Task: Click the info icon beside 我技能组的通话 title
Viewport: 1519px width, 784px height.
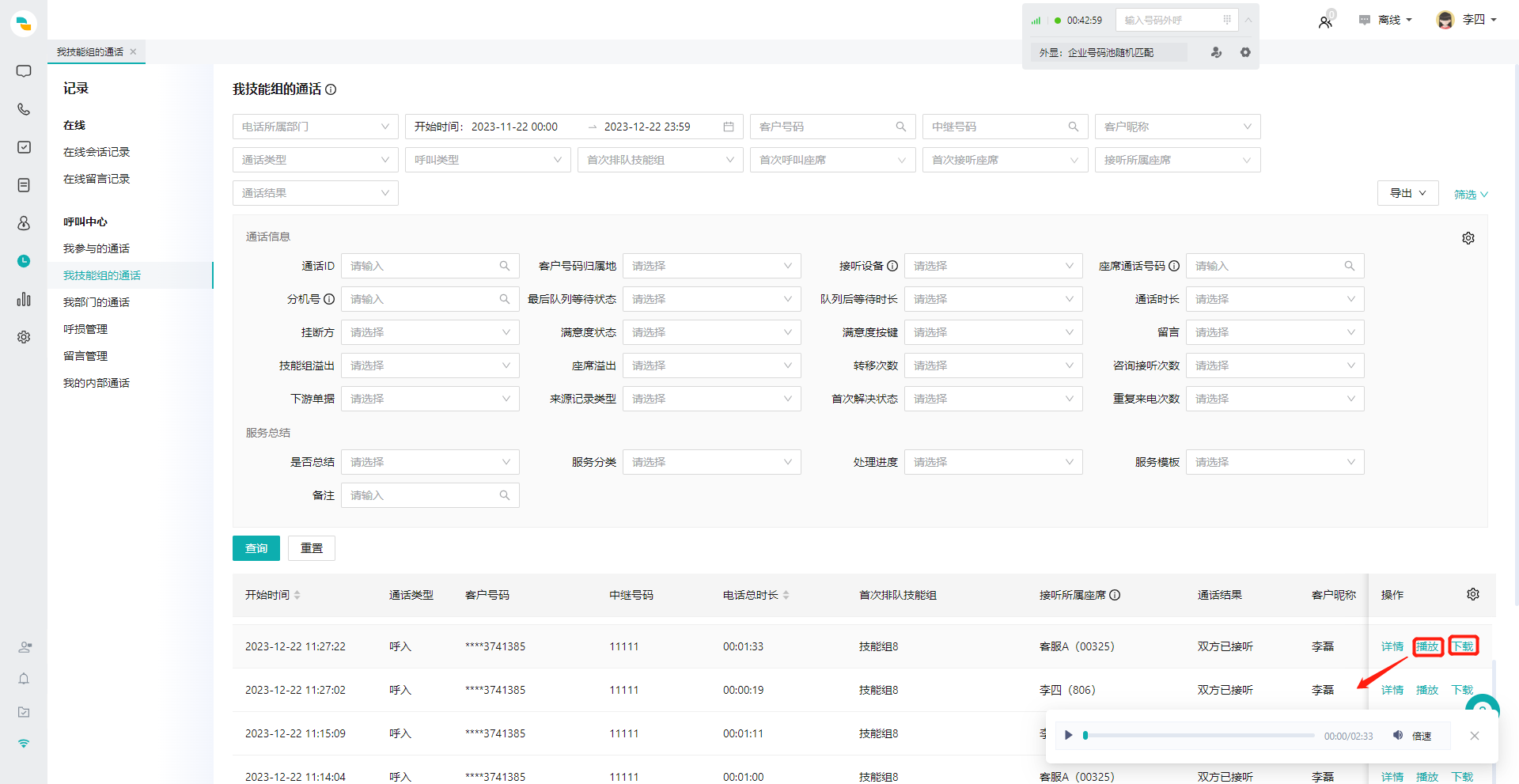Action: click(331, 89)
